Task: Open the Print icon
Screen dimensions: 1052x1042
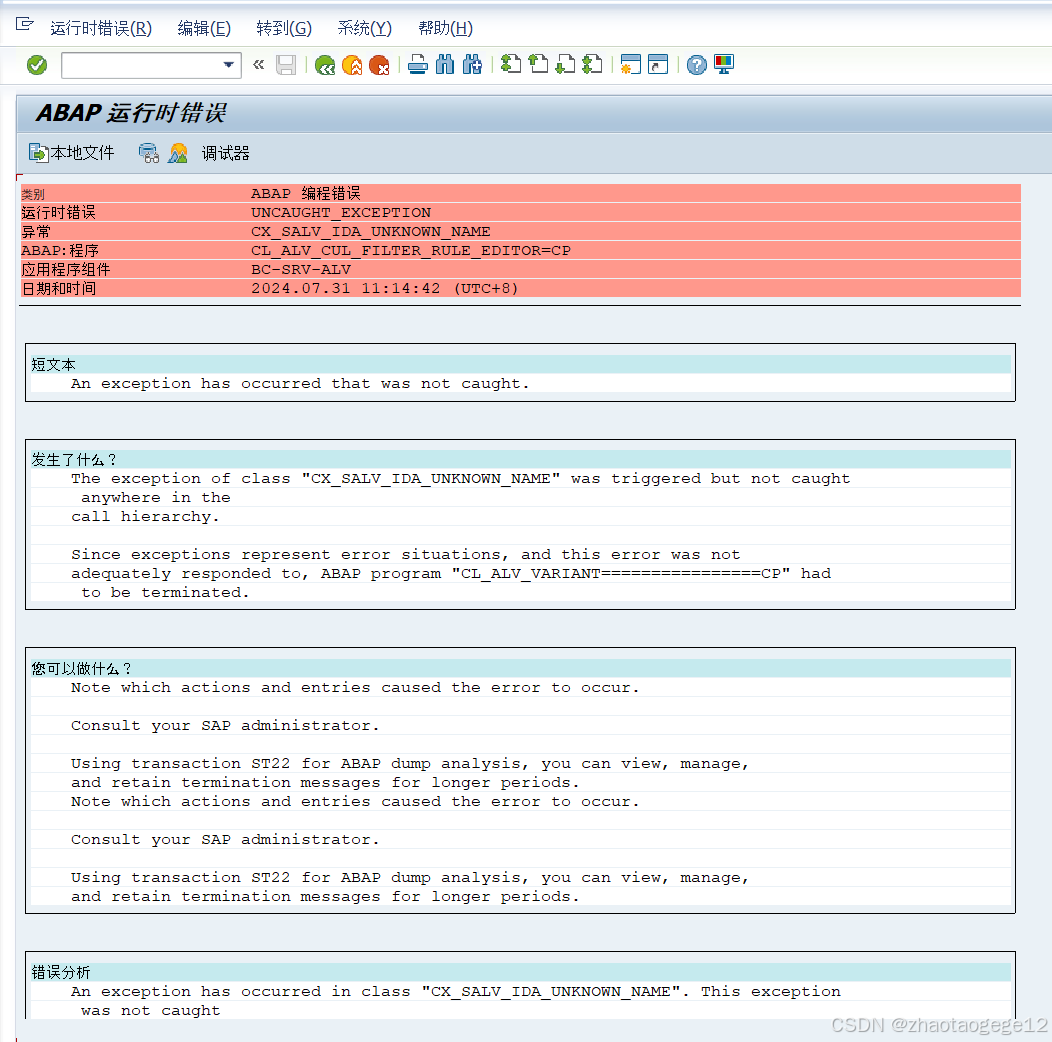Action: (x=417, y=65)
